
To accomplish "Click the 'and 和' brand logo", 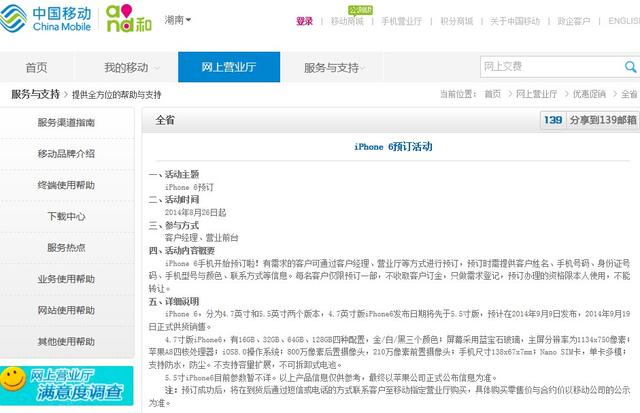I will coord(130,20).
